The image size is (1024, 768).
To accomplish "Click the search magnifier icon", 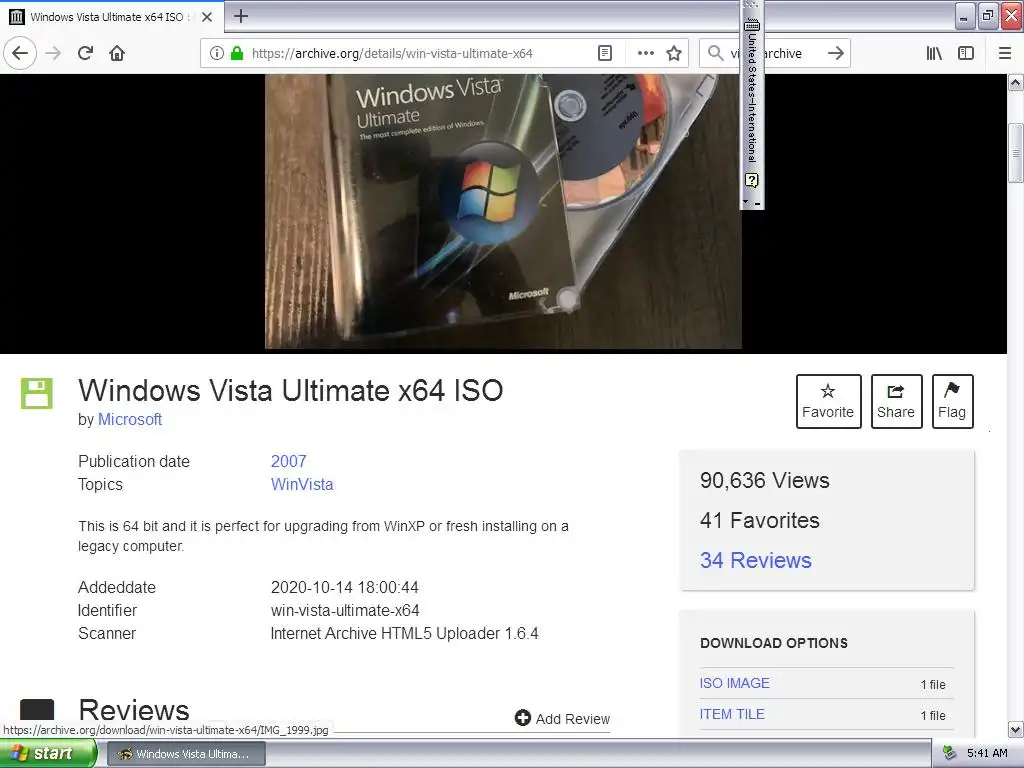I will (x=716, y=54).
